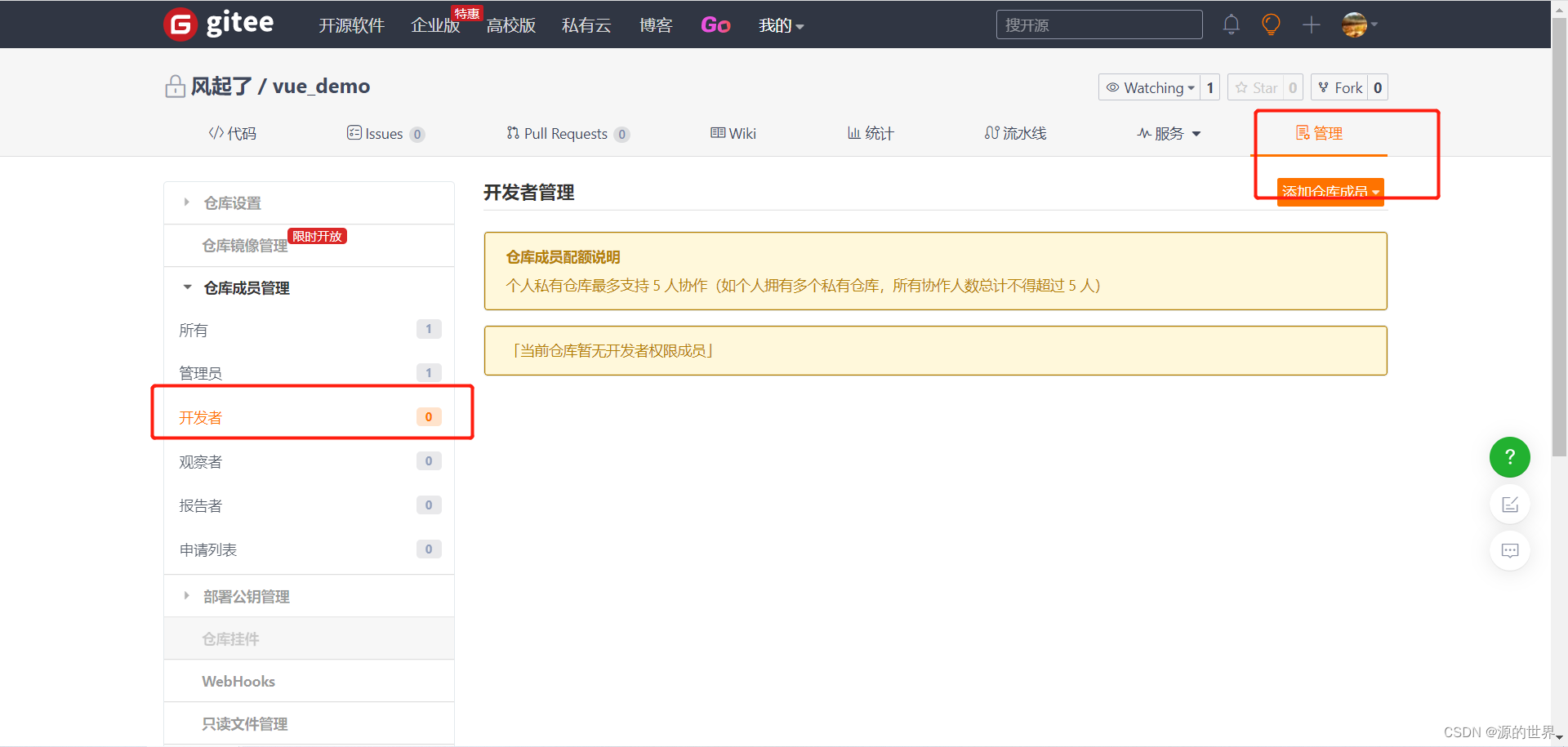Expand the Watching dropdown

click(1149, 87)
